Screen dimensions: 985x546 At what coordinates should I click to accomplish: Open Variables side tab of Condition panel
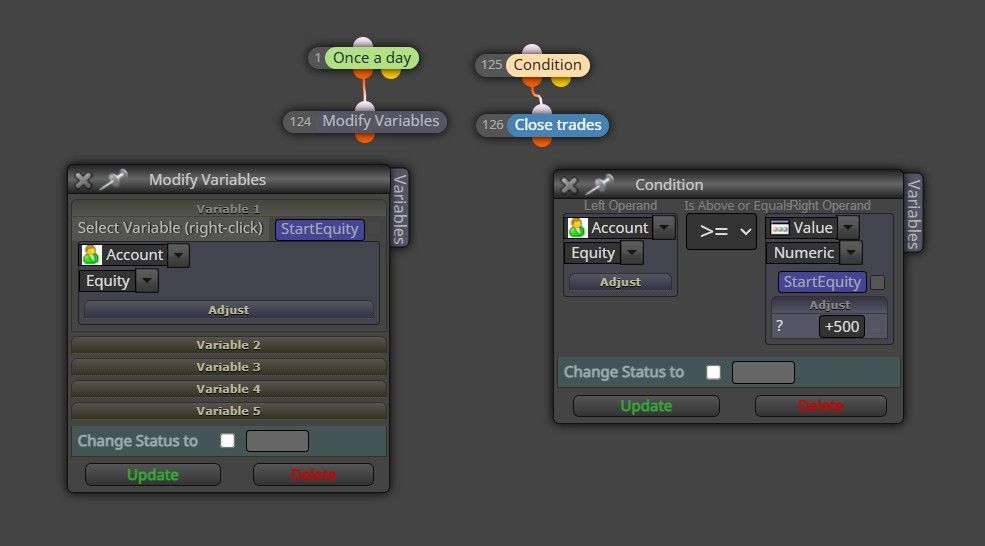pos(913,213)
